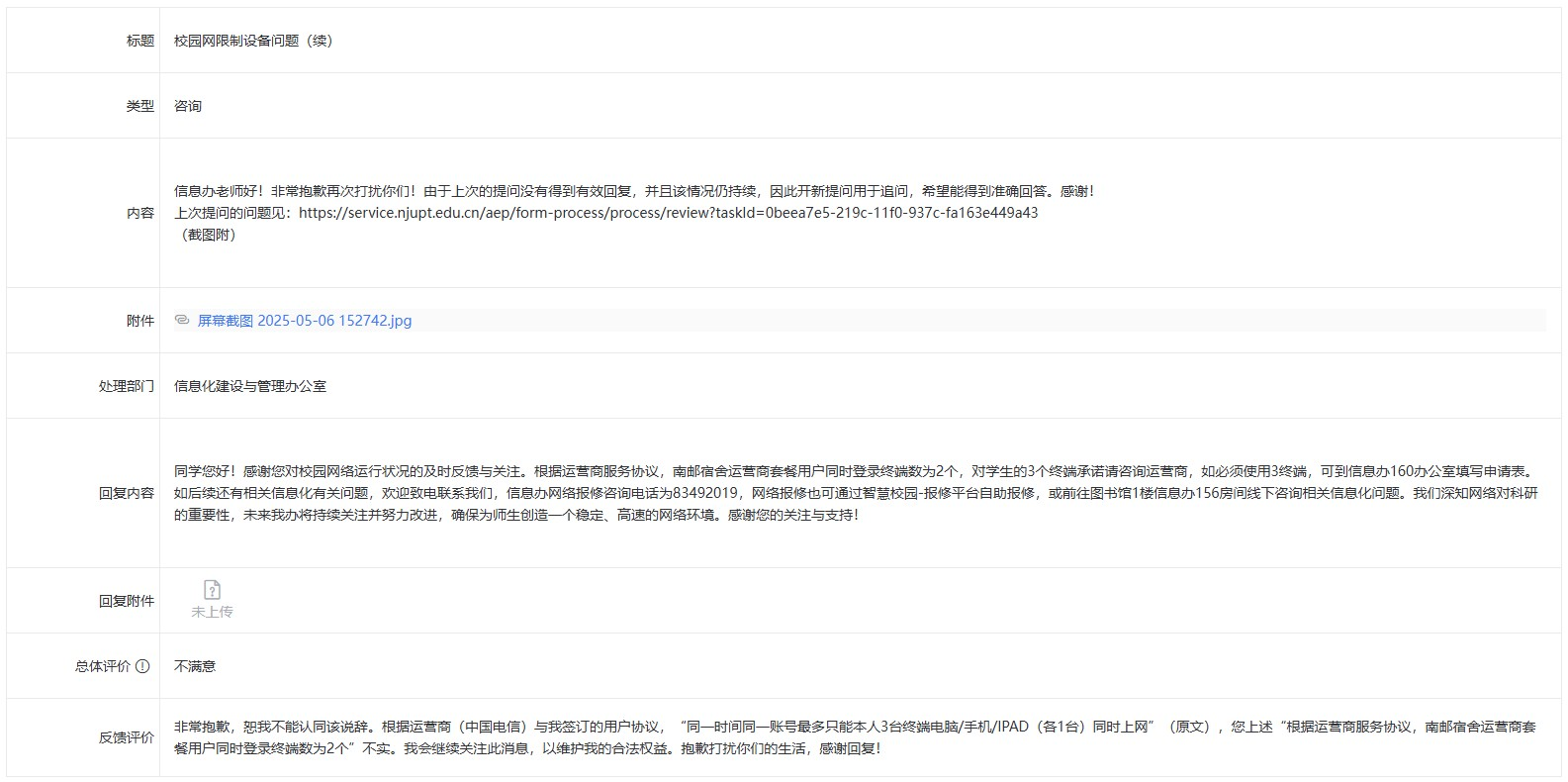This screenshot has width=1568, height=782.
Task: Click the 标题 field label
Action: coord(139,41)
